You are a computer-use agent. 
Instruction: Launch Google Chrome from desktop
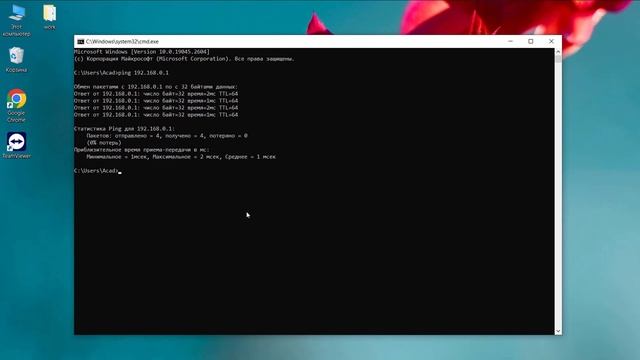coord(16,106)
